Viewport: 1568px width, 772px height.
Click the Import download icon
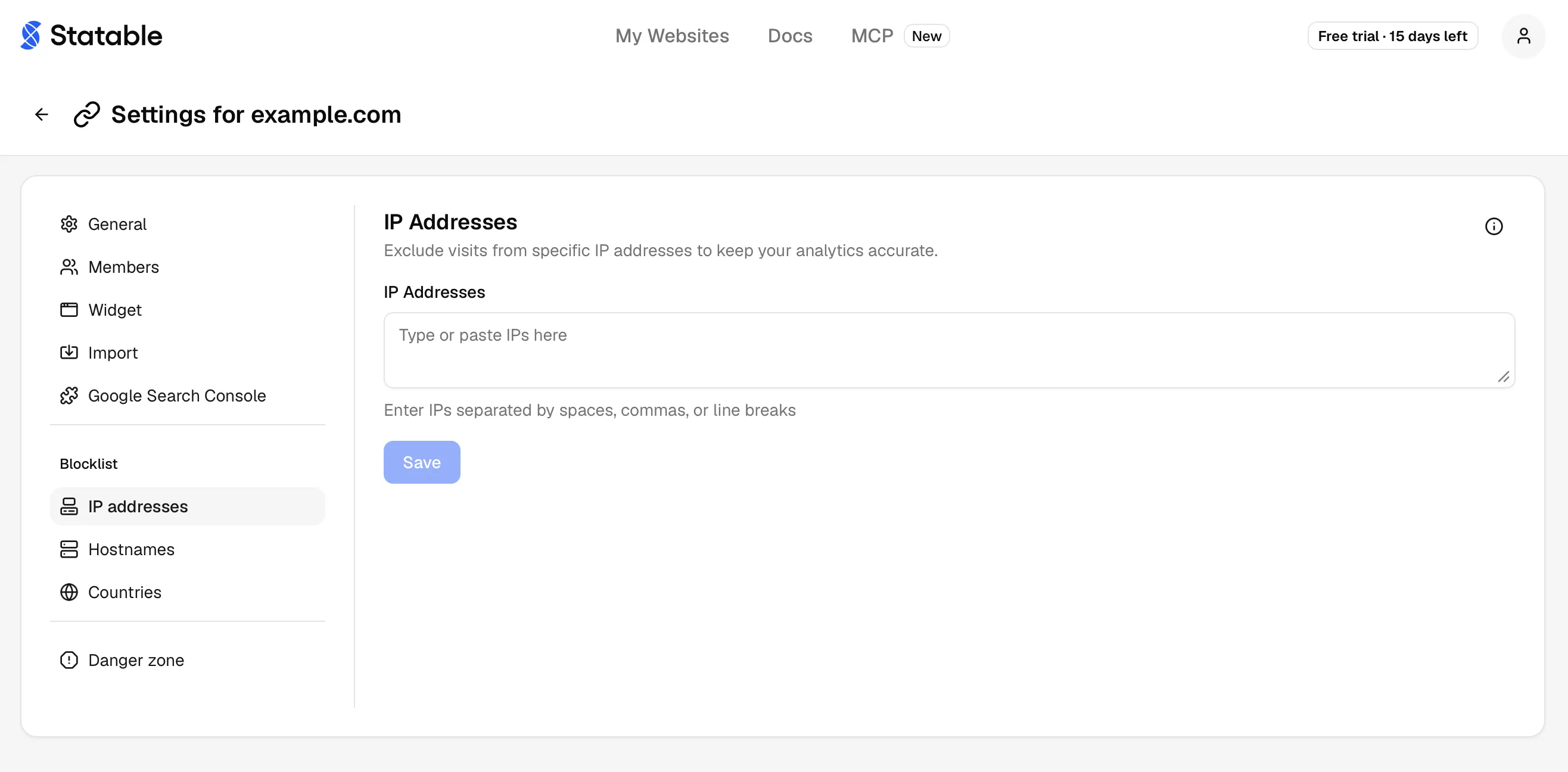point(69,353)
